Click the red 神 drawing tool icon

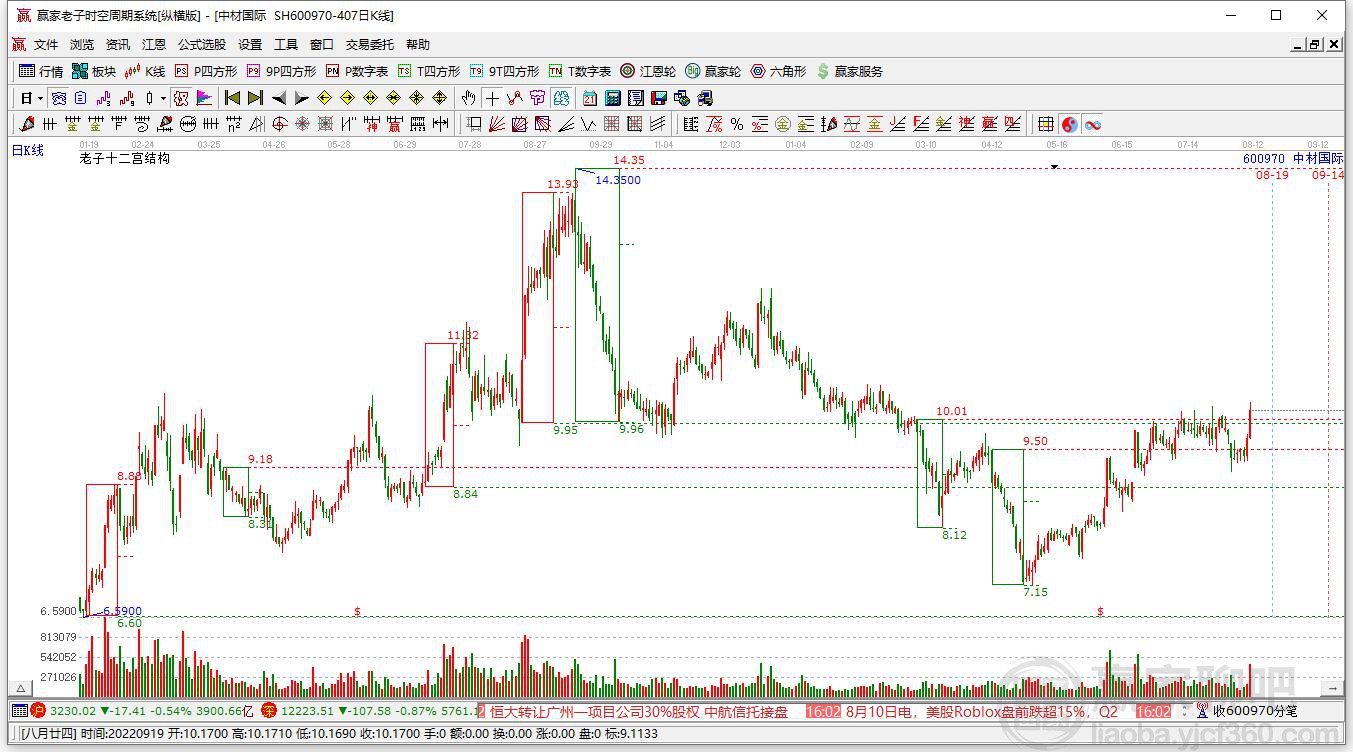pos(371,124)
